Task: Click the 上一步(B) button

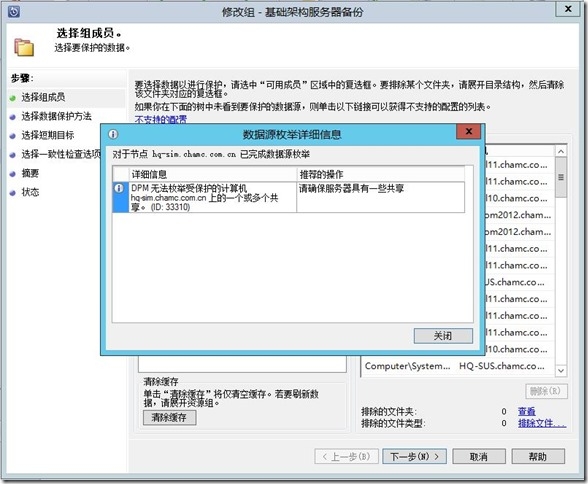Action: [346, 456]
